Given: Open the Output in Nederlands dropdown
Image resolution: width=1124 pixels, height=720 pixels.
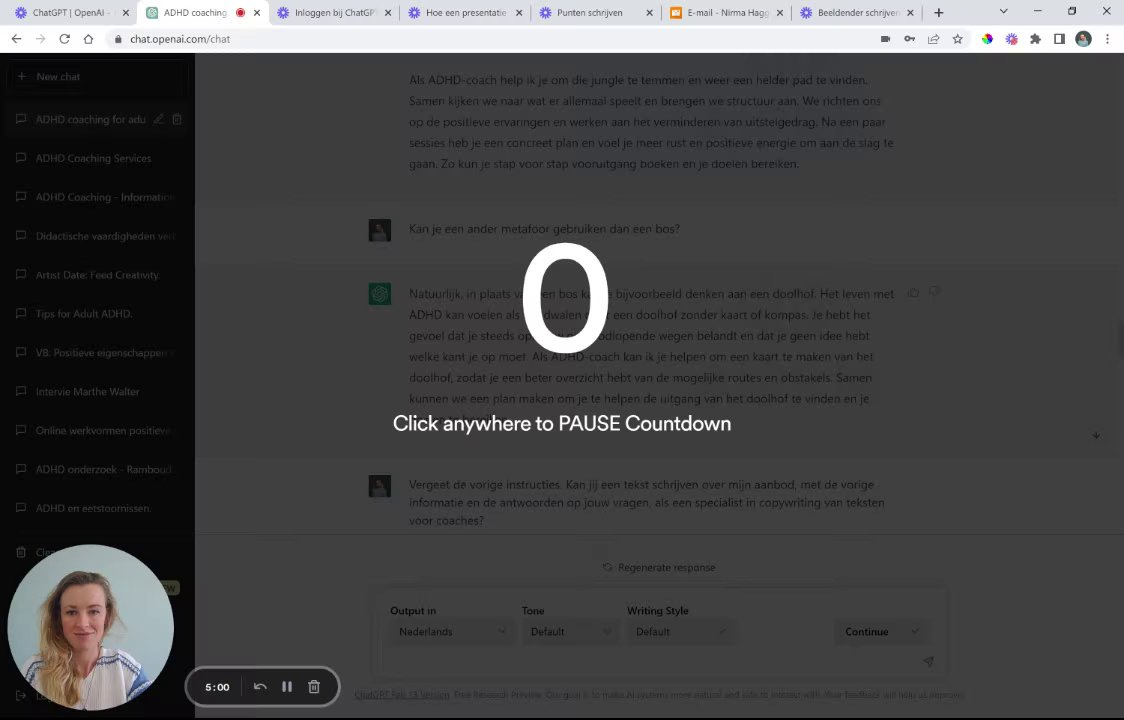Looking at the screenshot, I should pos(452,632).
